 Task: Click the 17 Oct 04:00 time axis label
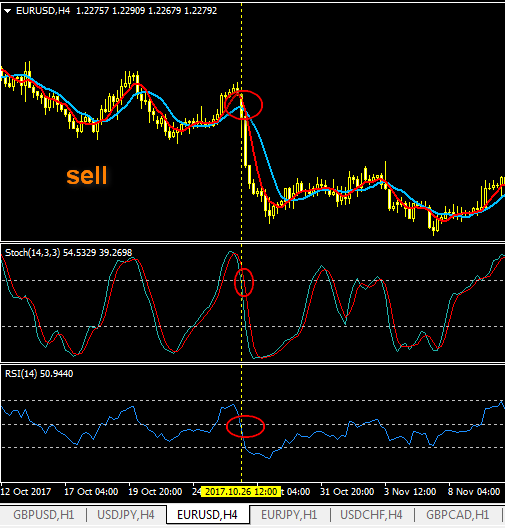coord(91,492)
